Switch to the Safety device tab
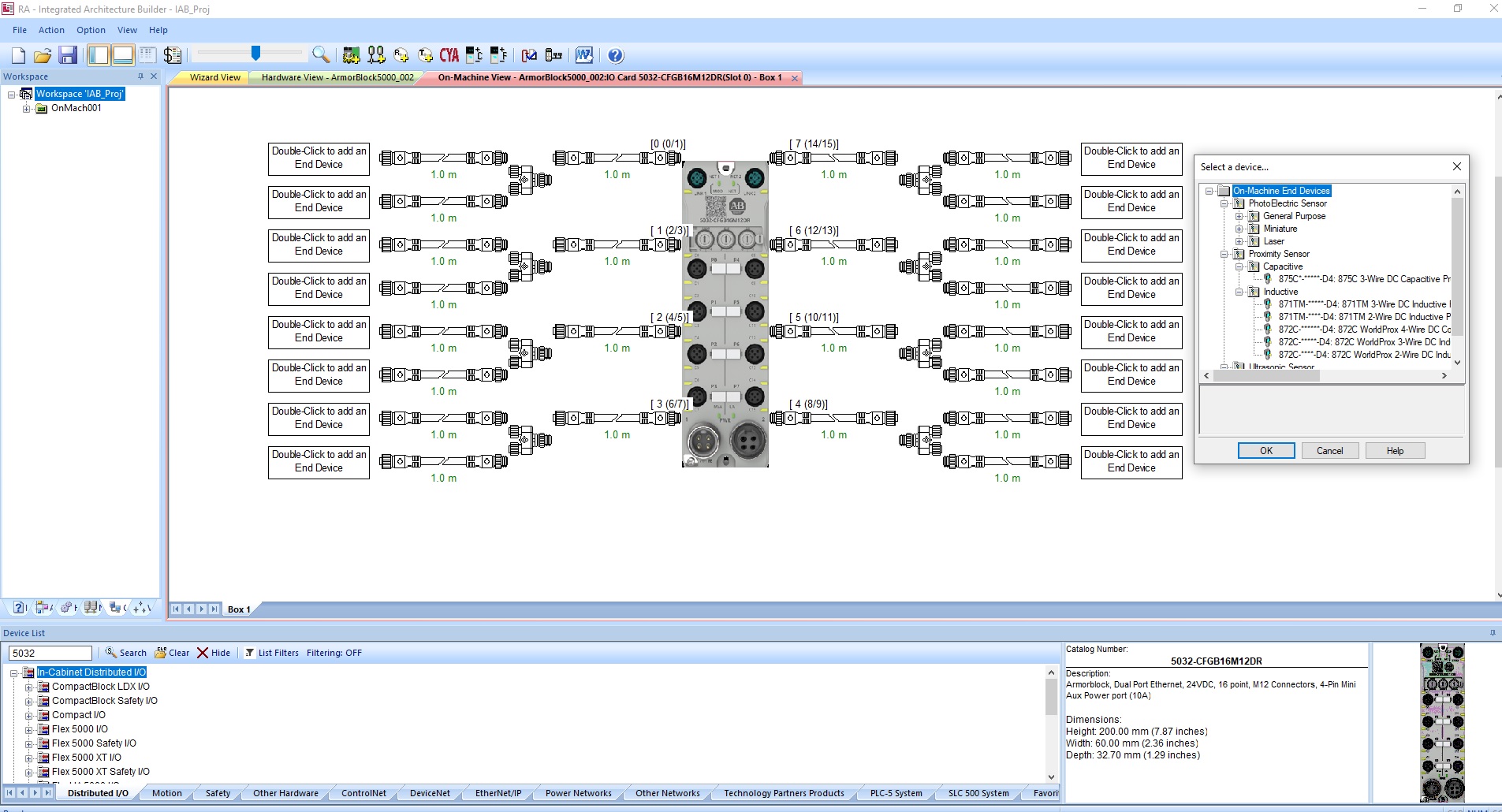The height and width of the screenshot is (812, 1502). [x=218, y=793]
